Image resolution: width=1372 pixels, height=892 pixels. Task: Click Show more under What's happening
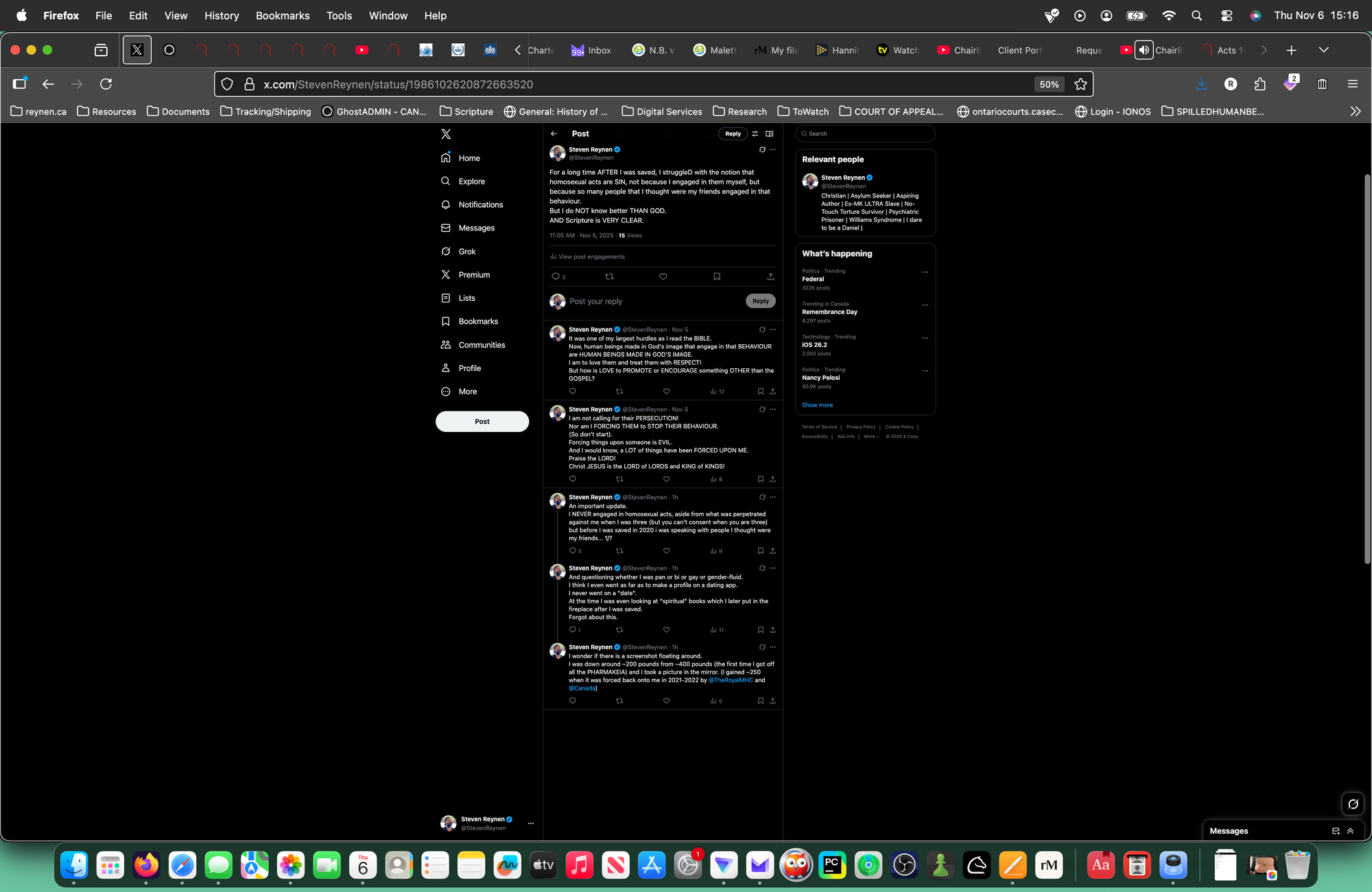tap(817, 405)
